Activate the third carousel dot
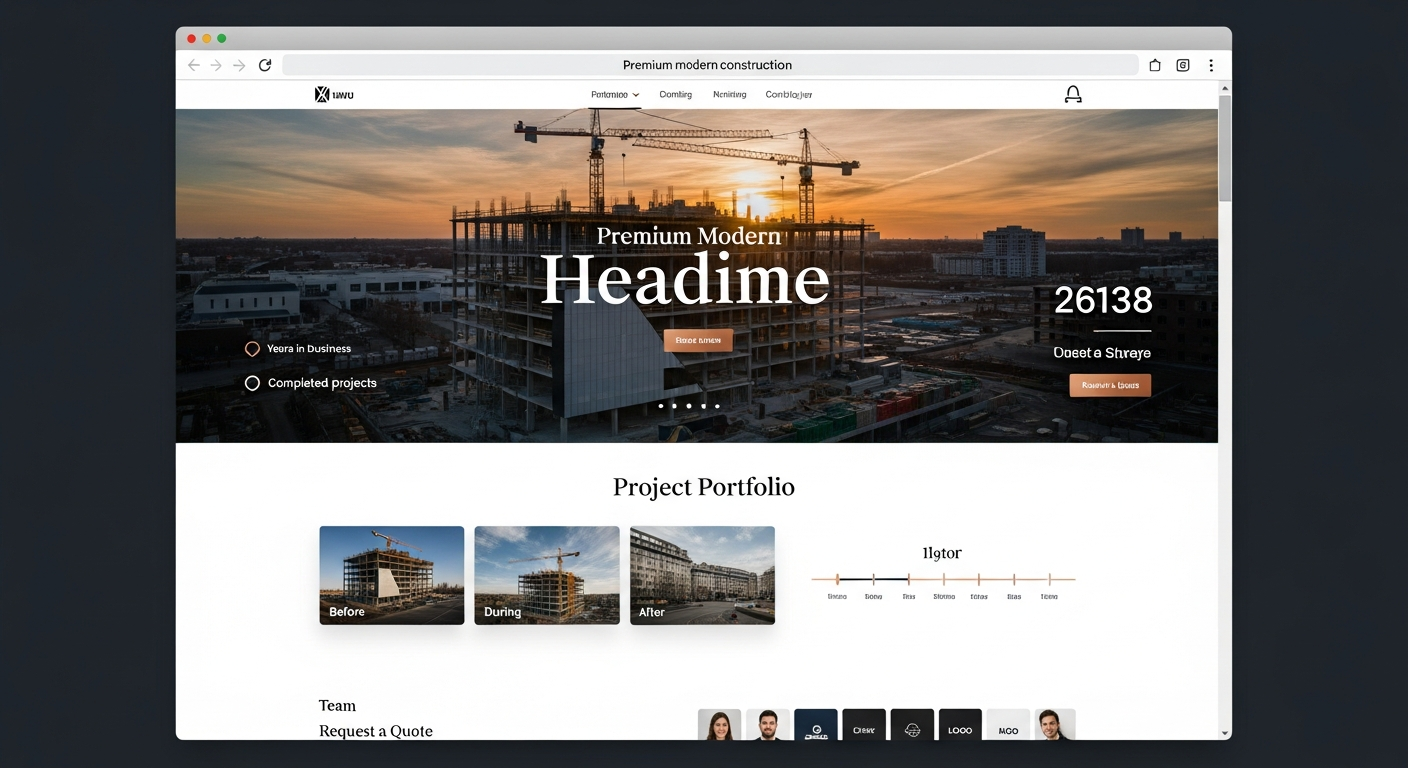 pos(689,406)
